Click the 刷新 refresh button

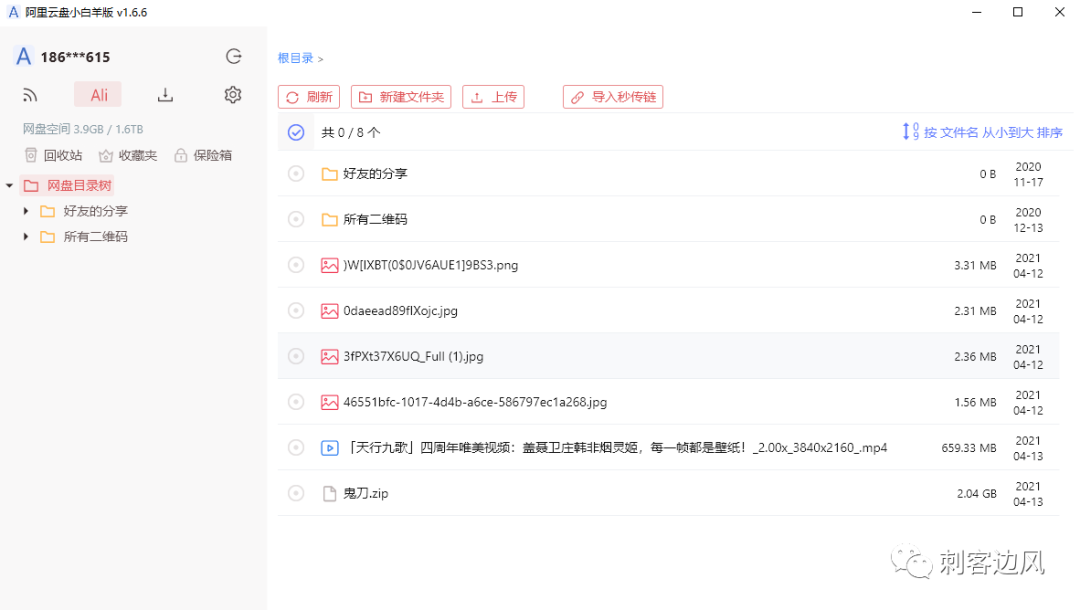309,97
